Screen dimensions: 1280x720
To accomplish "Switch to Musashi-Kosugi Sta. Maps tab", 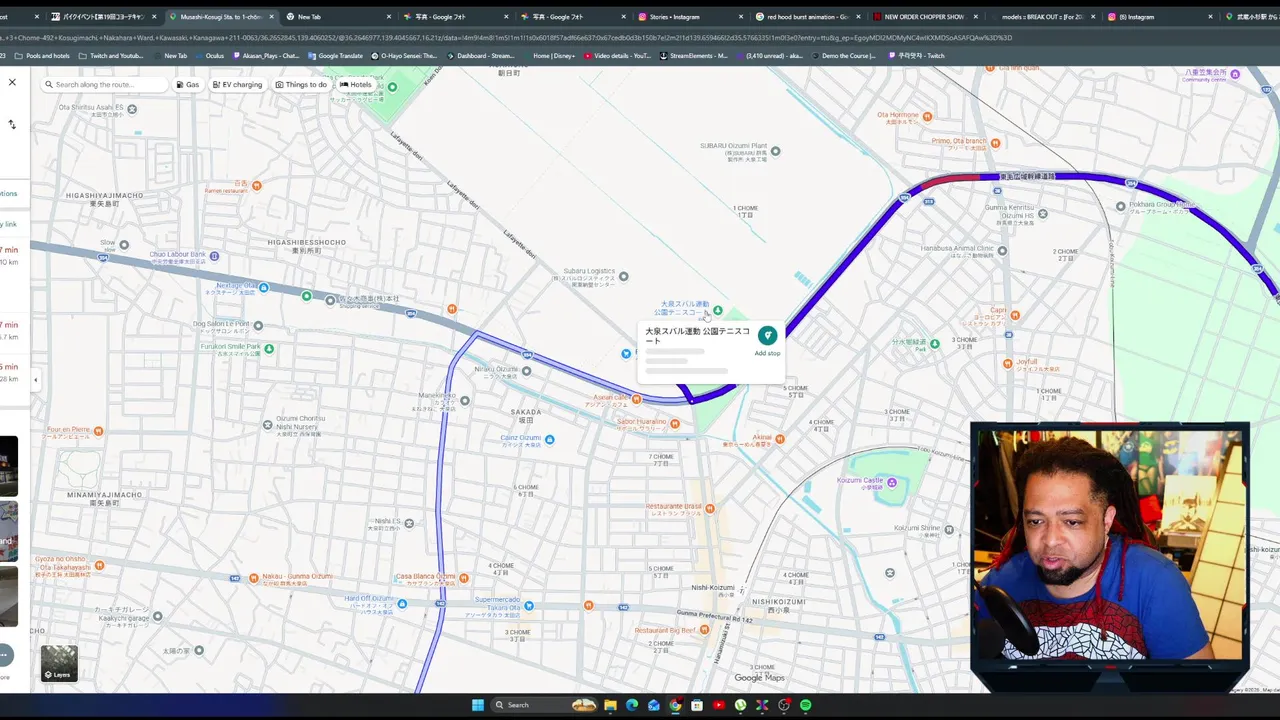I will click(220, 17).
